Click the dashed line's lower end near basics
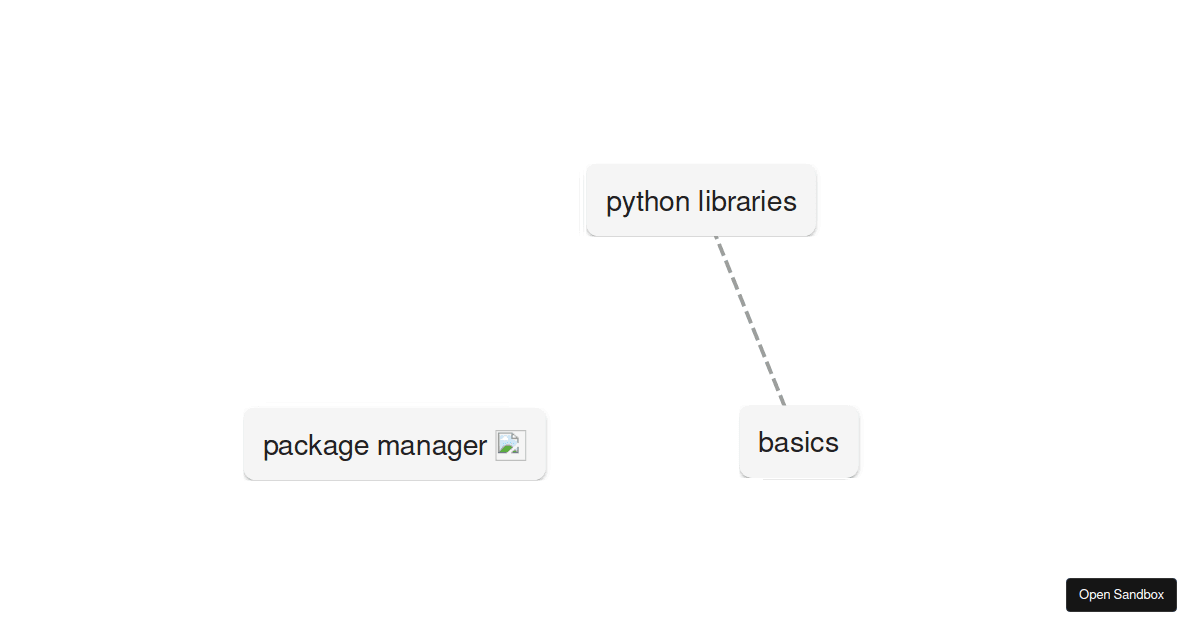Viewport: 1200px width, 630px height. 782,399
